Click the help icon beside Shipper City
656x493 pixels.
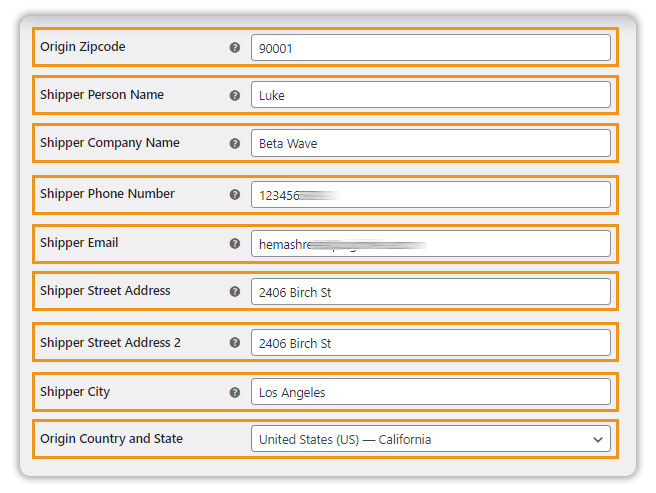pyautogui.click(x=235, y=392)
